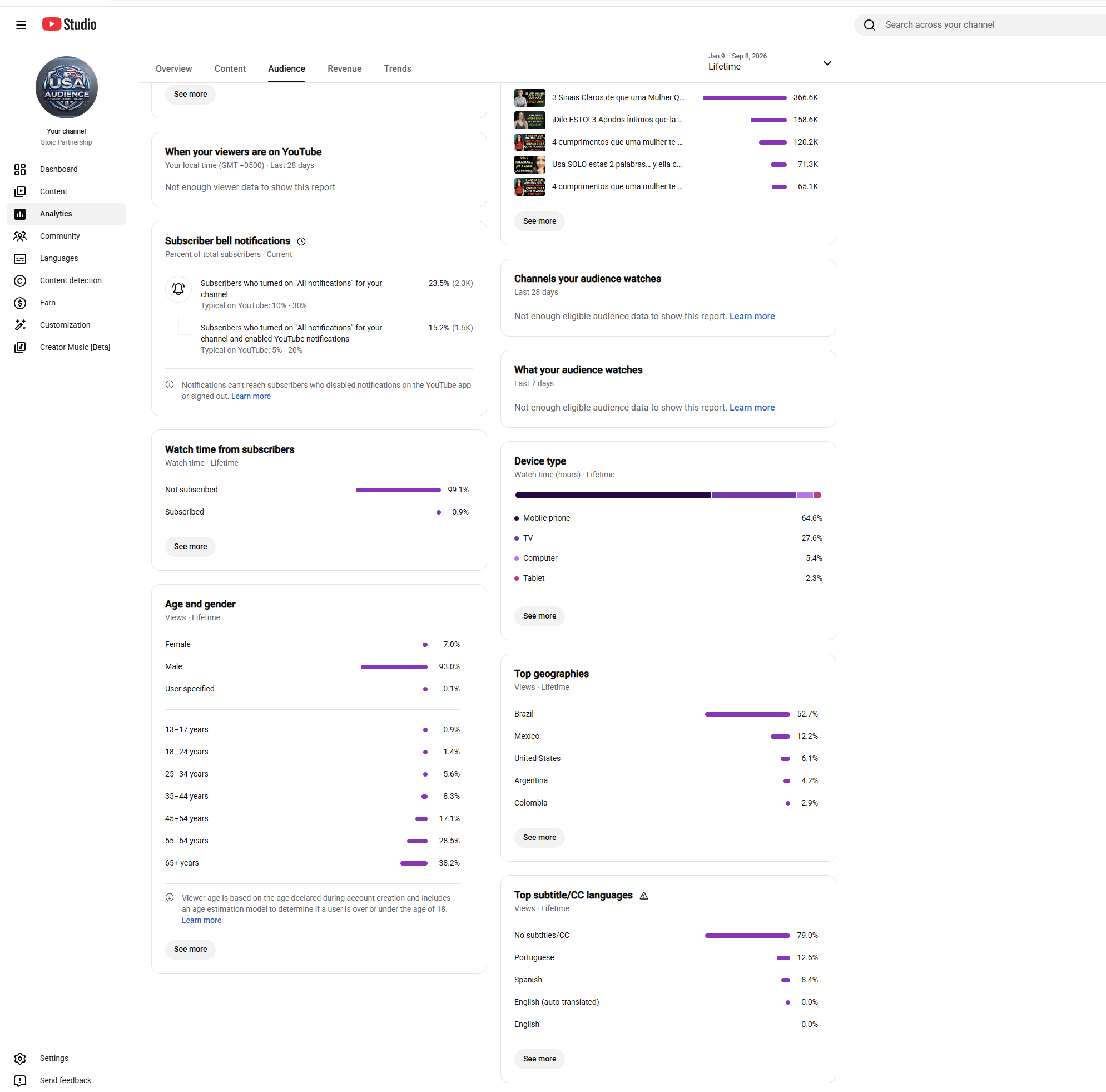
Task: Click See more below the top videos list
Action: pos(541,221)
